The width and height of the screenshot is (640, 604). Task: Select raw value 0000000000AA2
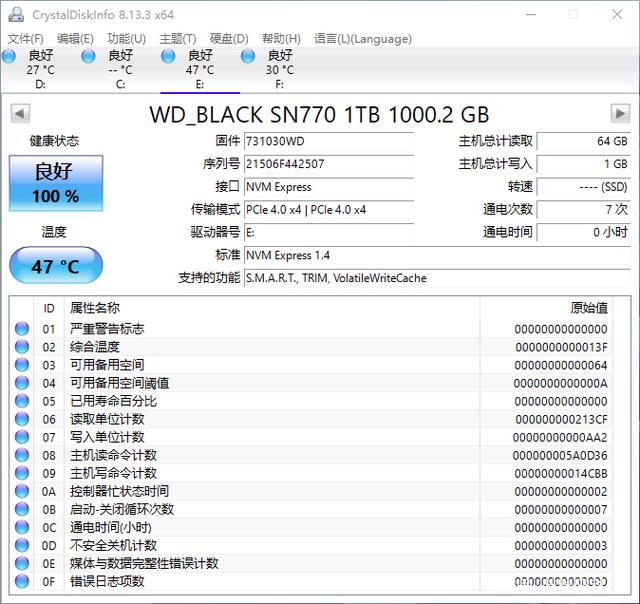560,437
